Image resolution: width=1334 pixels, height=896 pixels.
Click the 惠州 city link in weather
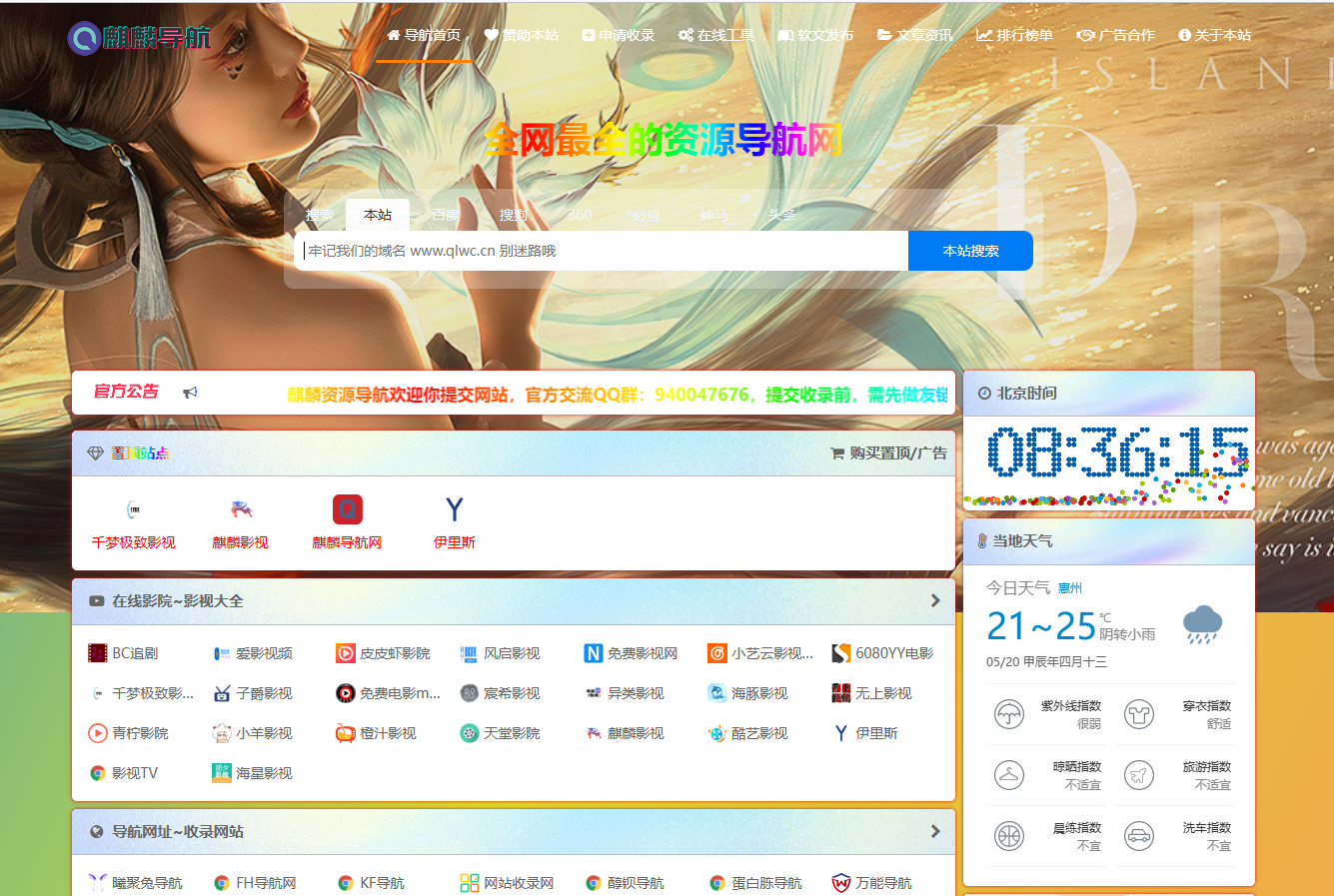pyautogui.click(x=1069, y=588)
